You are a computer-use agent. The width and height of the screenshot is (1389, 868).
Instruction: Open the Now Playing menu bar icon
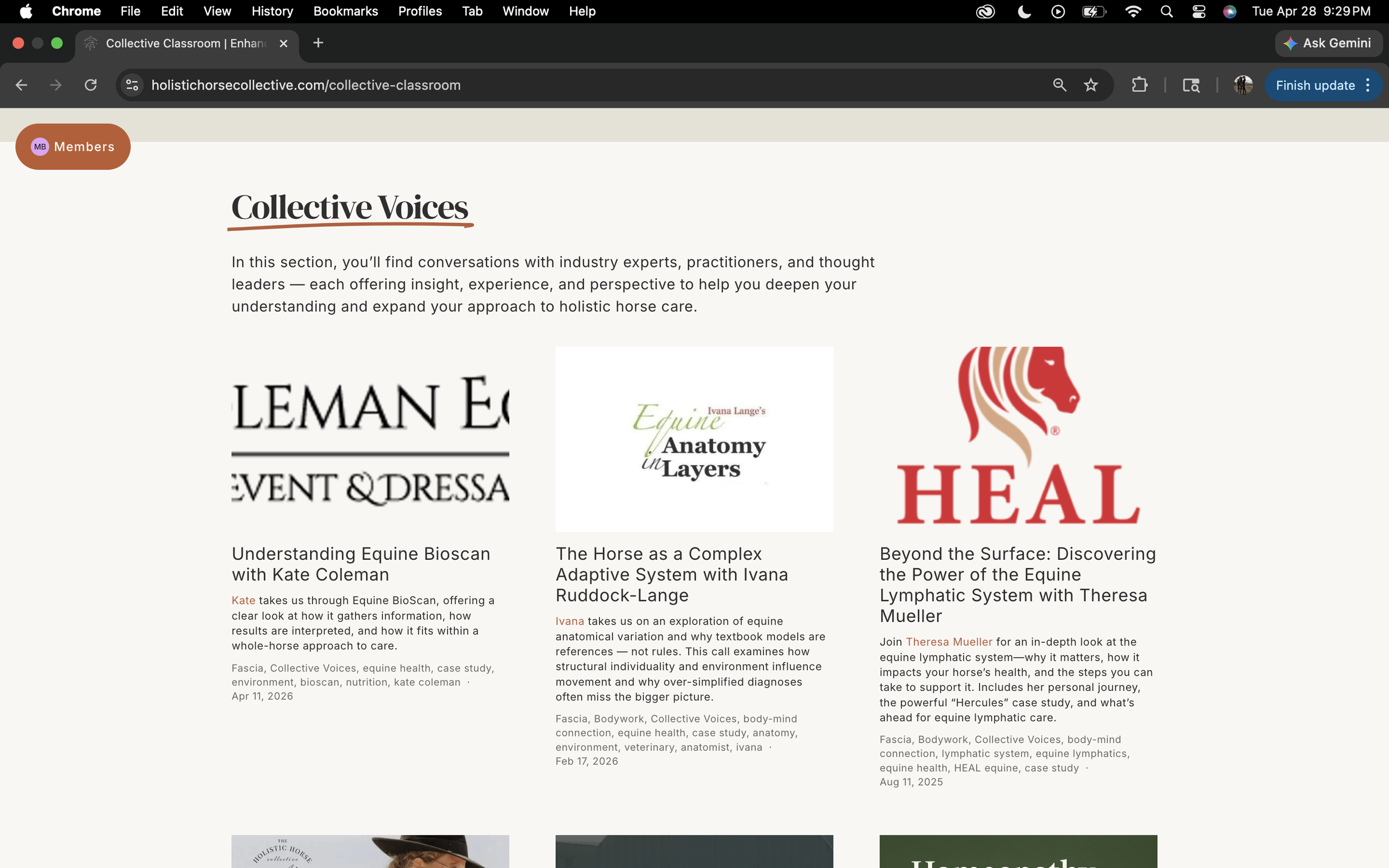[1058, 12]
